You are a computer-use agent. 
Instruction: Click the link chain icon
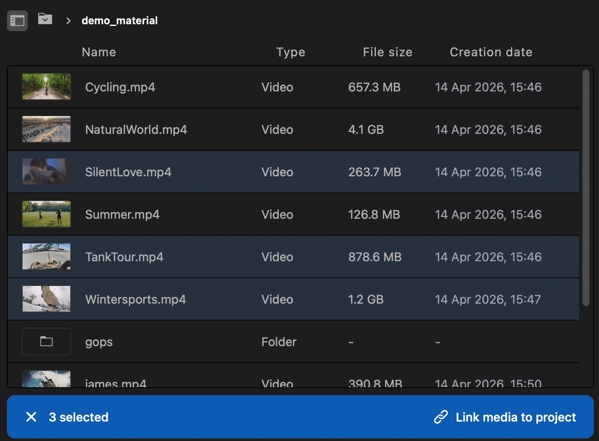441,417
